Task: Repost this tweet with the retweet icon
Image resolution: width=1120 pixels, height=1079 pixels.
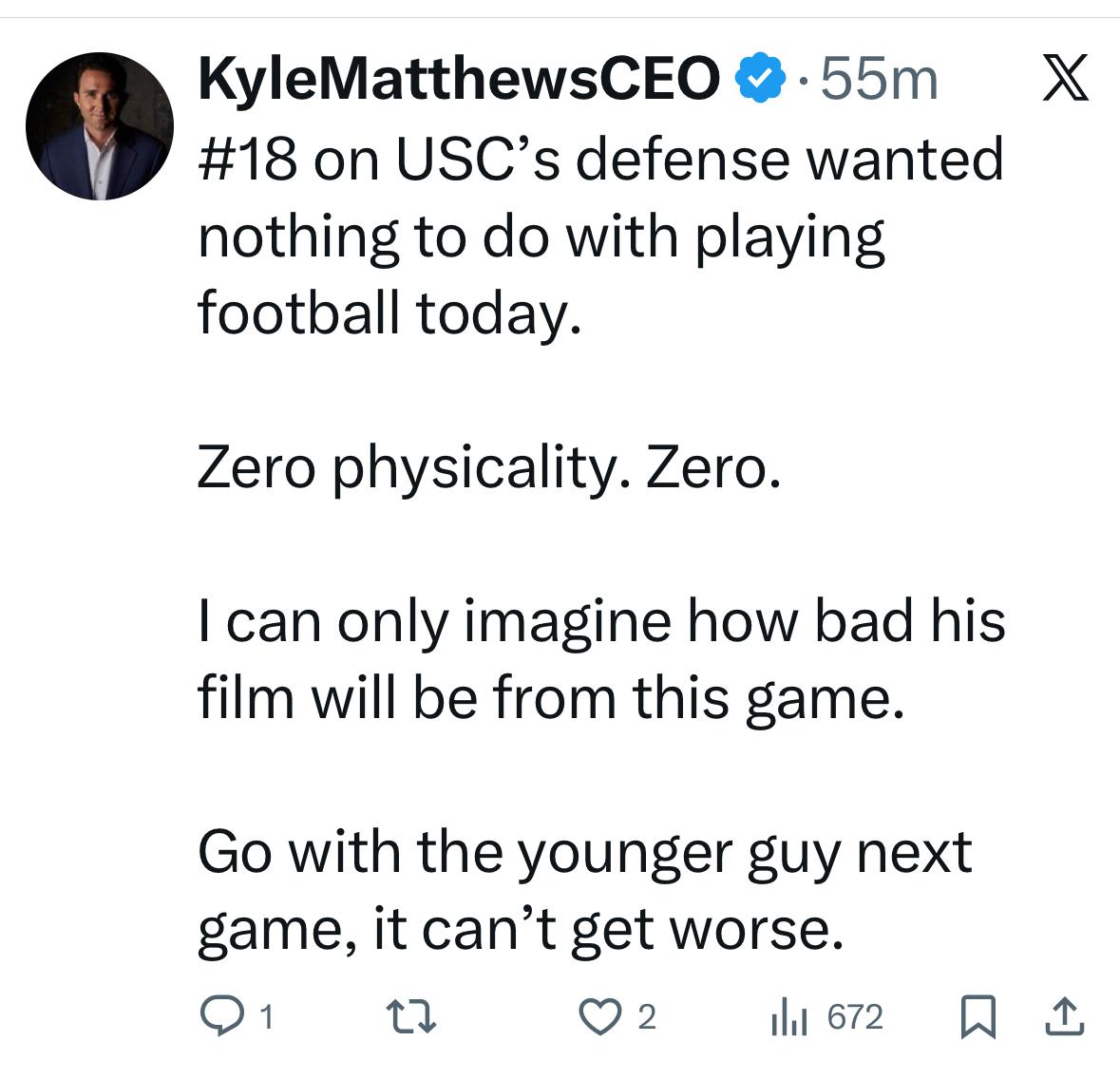Action: [x=416, y=1017]
